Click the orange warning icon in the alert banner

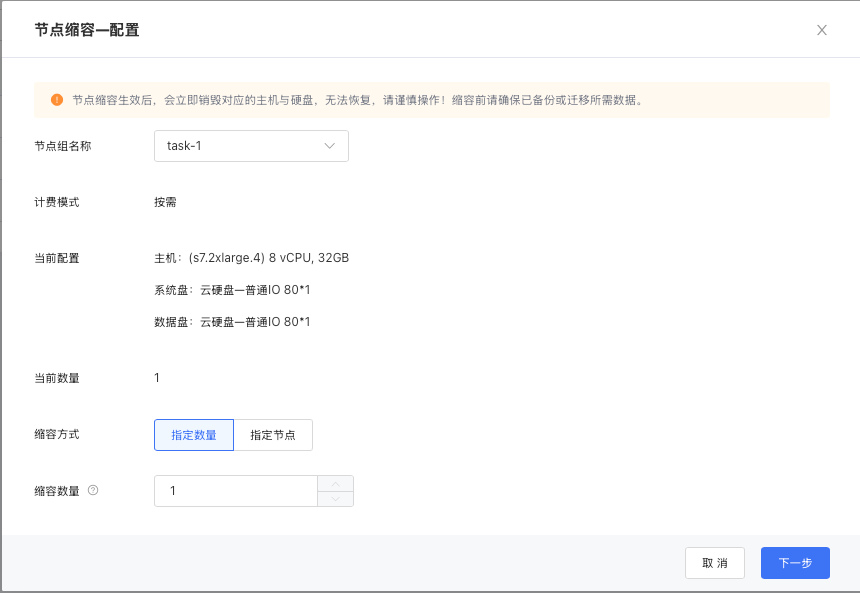pos(57,100)
